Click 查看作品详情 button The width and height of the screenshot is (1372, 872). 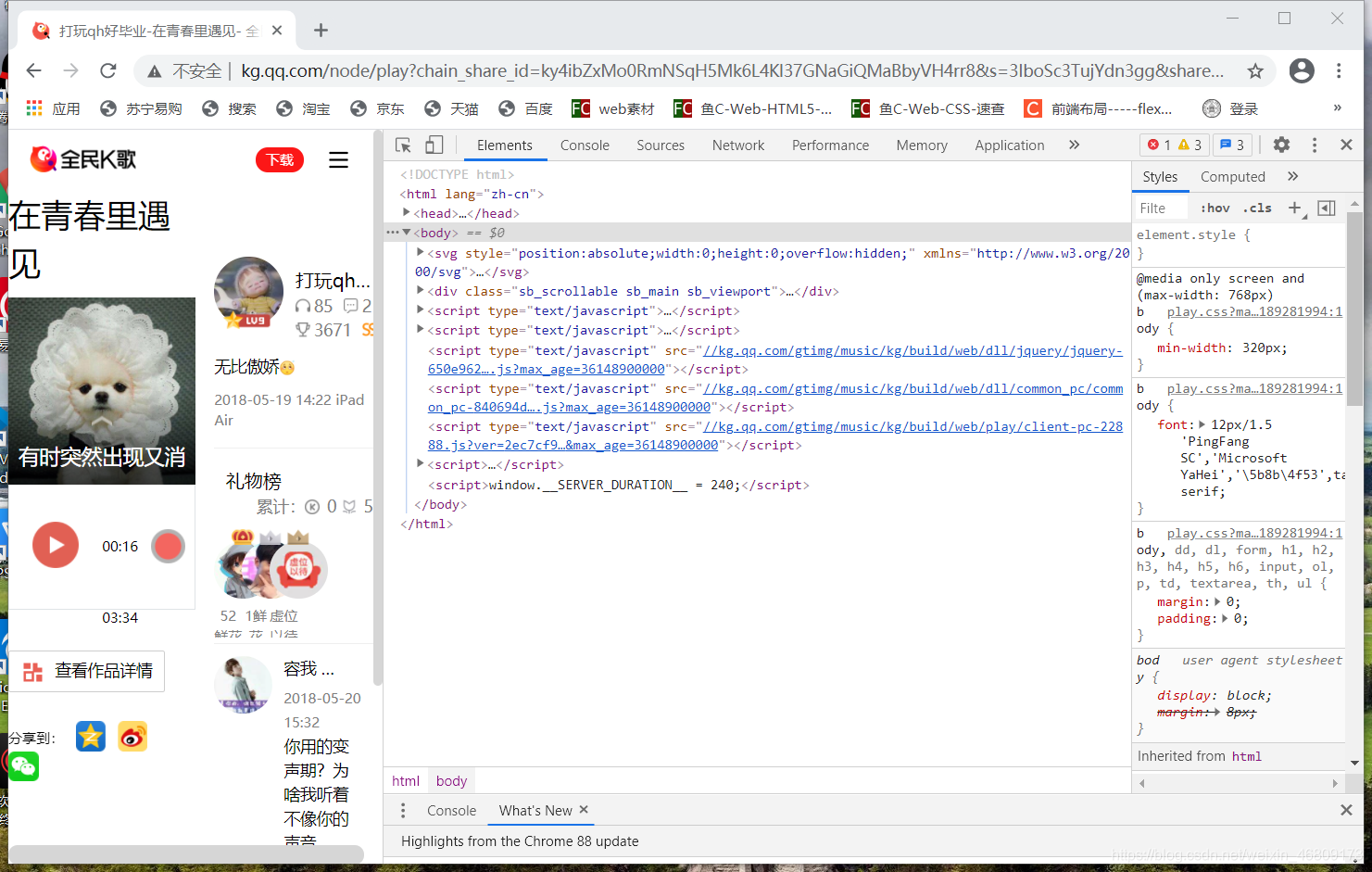pos(87,671)
